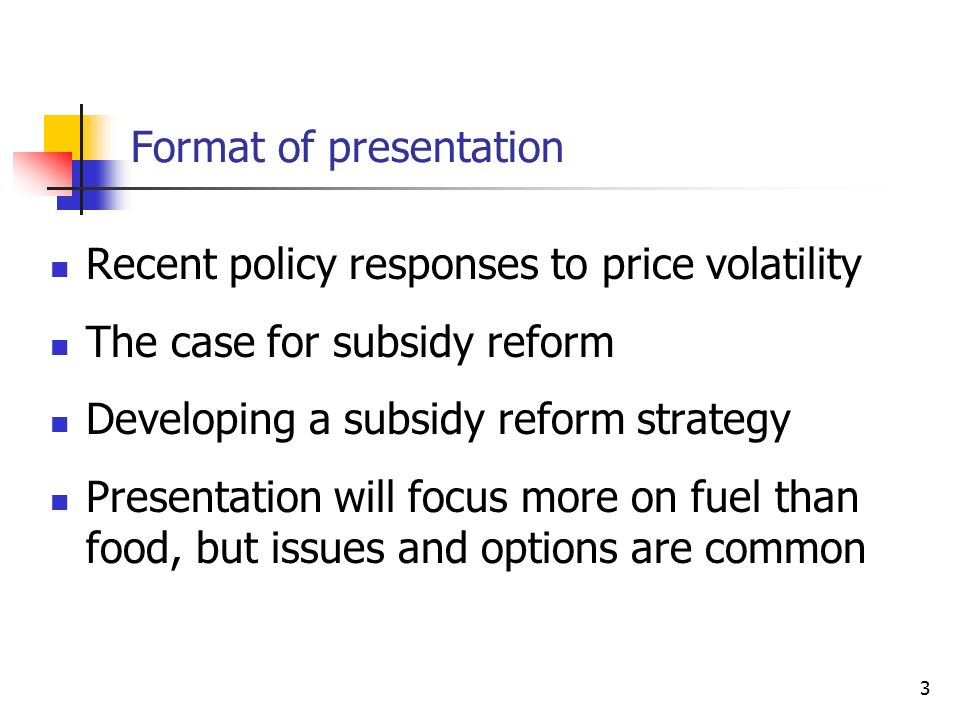Click the 'Format of presentation' slide title
960x720 pixels.
tap(347, 149)
